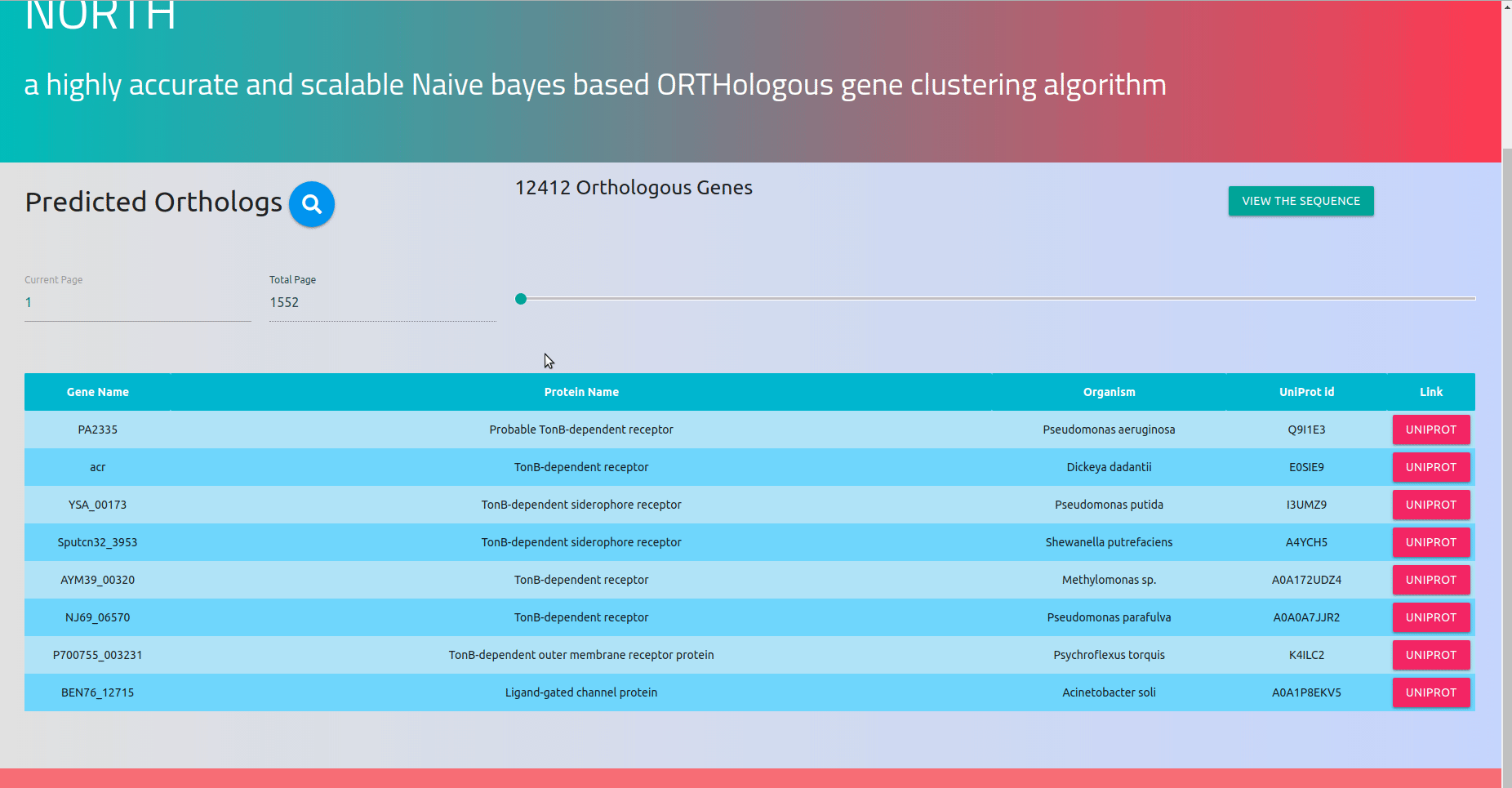Click the Total Page field
Viewport: 1512px width, 788px height.
click(382, 303)
